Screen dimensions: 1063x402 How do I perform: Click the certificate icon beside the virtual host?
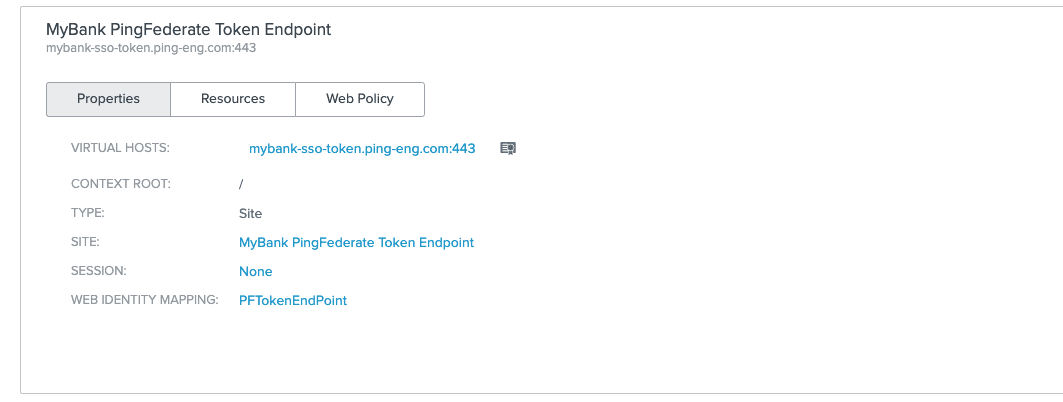tap(508, 148)
